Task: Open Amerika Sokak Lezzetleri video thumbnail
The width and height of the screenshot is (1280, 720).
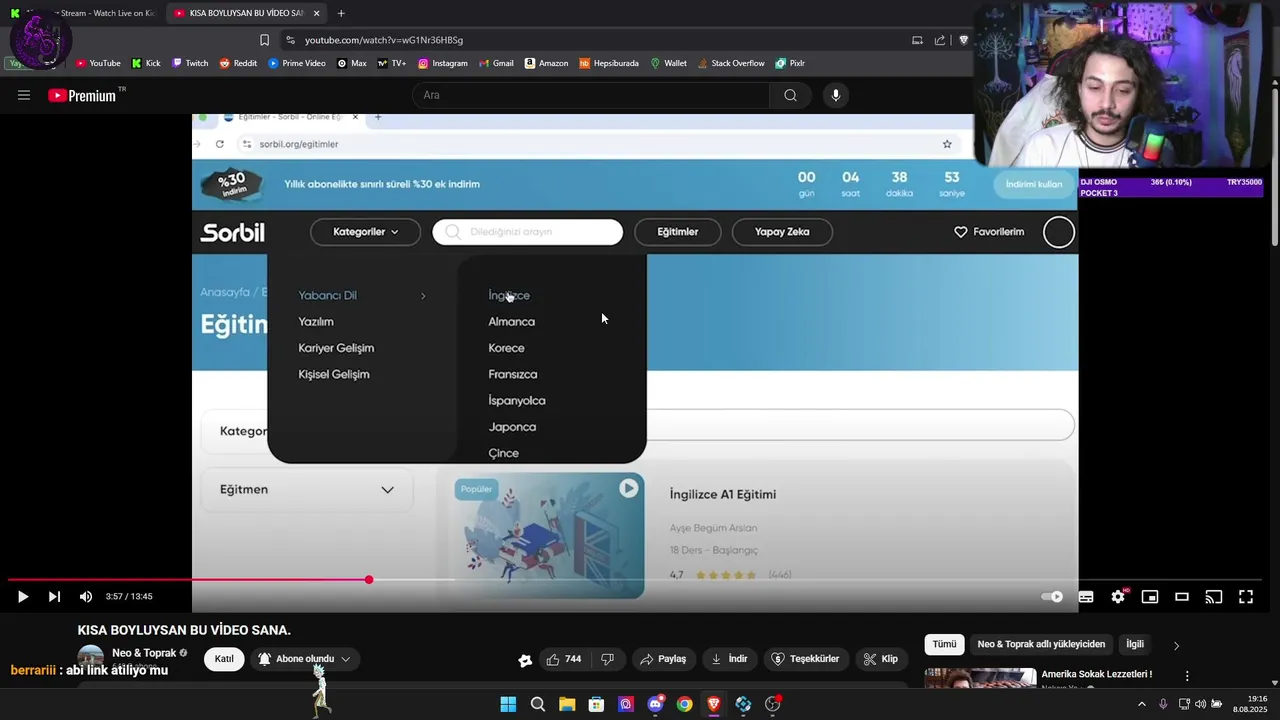Action: click(980, 678)
